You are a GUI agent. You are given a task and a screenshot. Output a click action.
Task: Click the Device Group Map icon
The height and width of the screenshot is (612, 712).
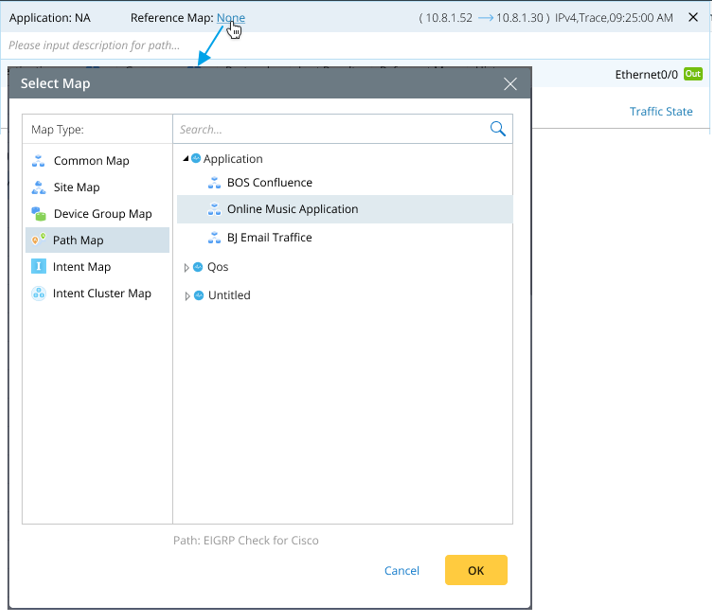click(x=39, y=214)
